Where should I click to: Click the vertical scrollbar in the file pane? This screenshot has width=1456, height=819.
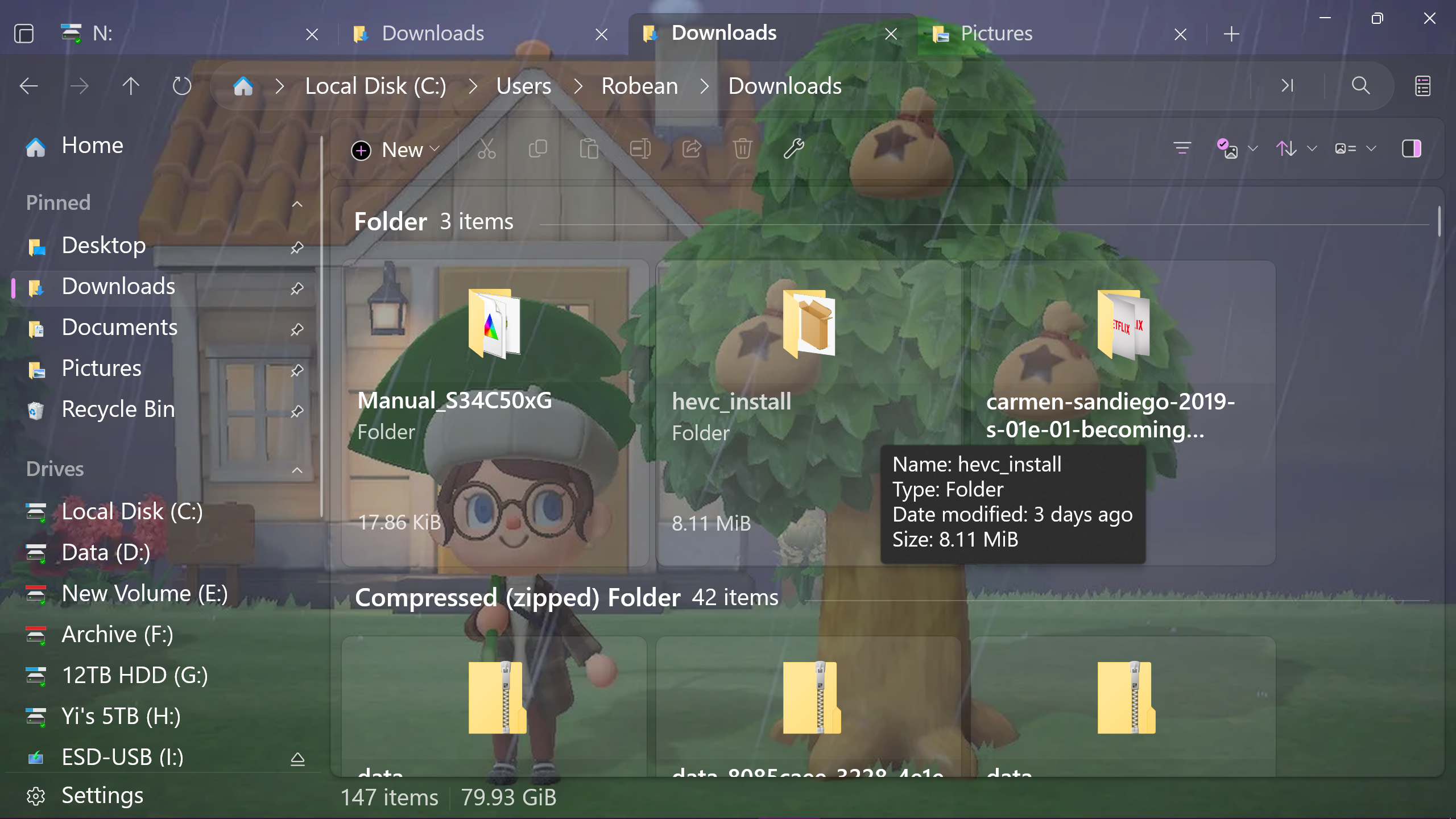click(1439, 221)
